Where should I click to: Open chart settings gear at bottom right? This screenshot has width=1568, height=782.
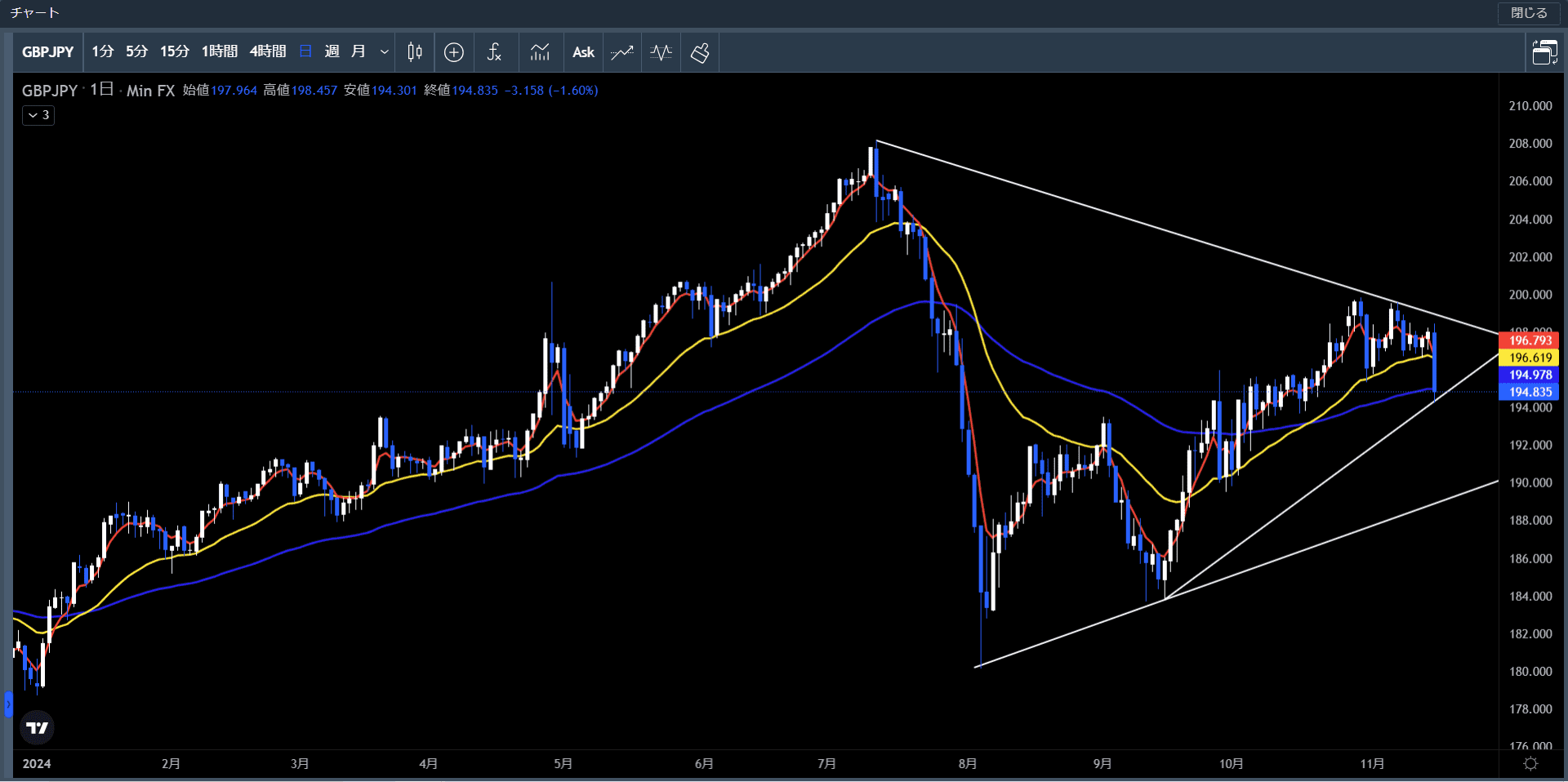1531,763
